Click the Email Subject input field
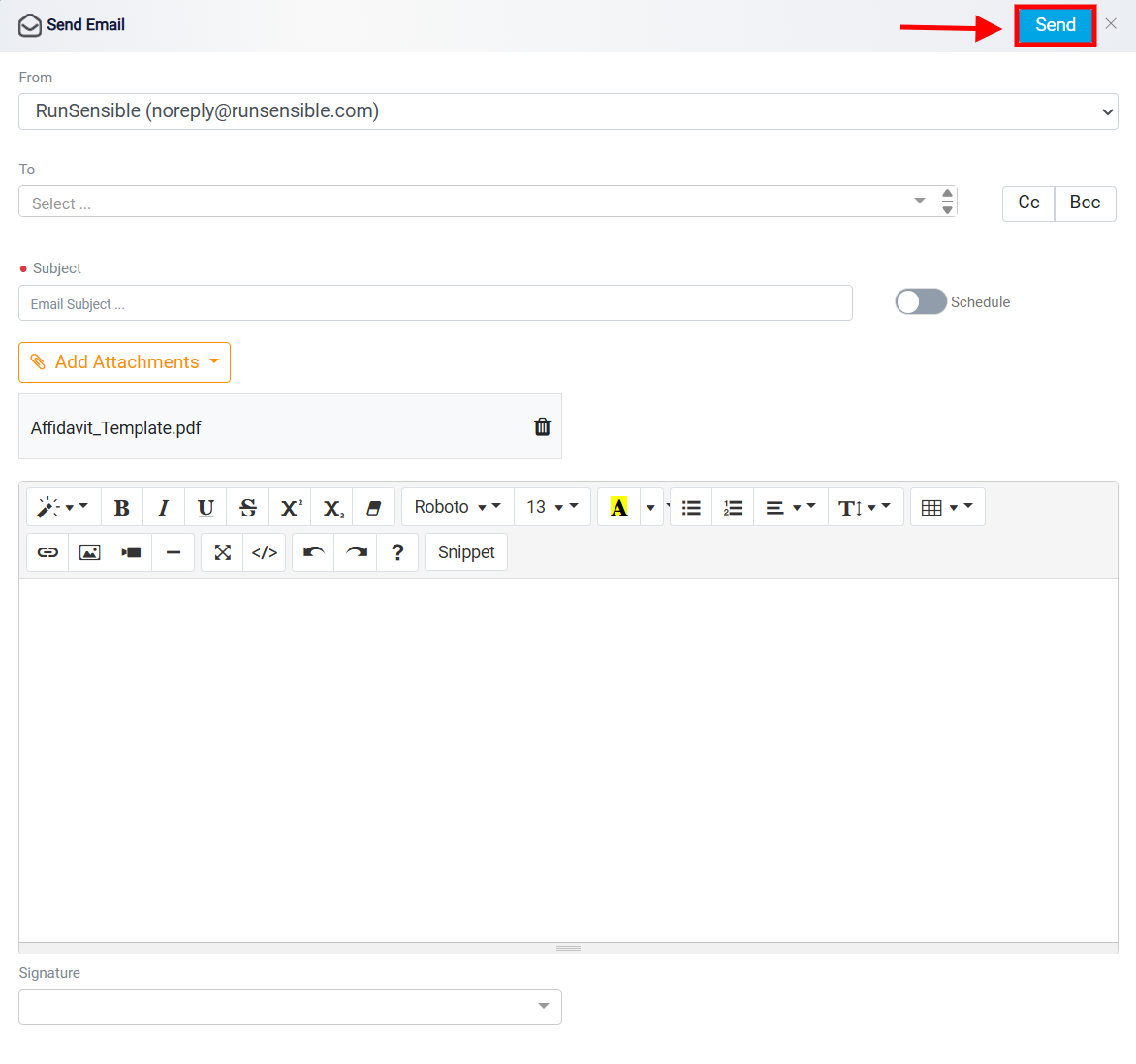The image size is (1136, 1064). (435, 303)
